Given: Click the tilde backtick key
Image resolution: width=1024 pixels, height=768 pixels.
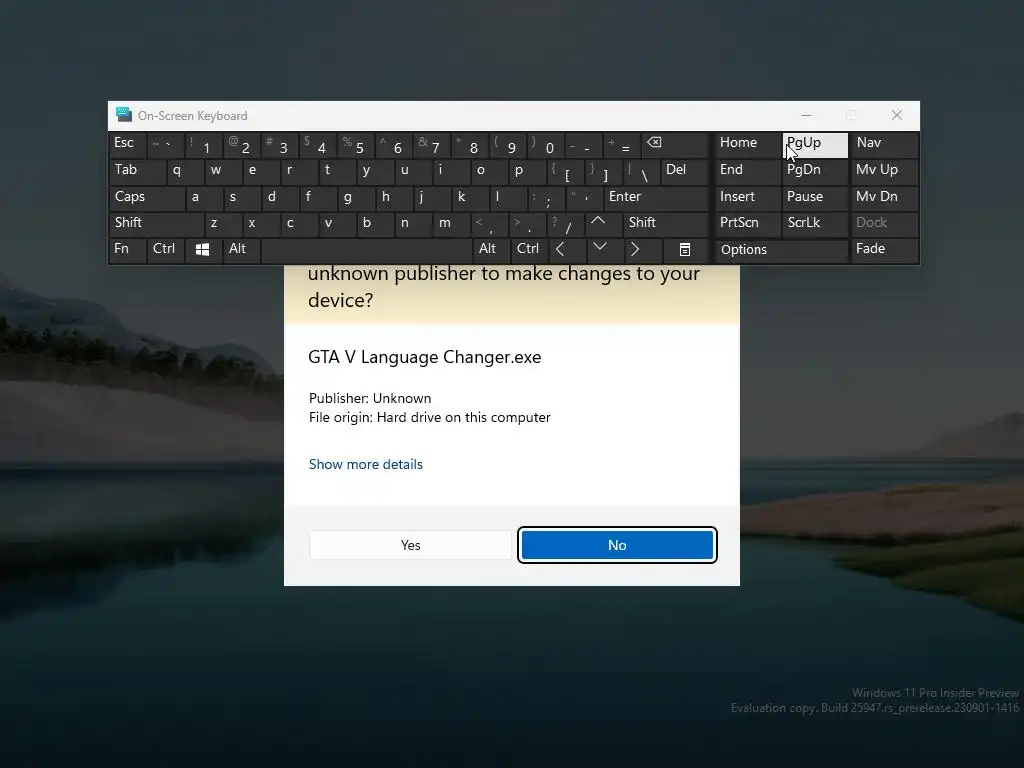Looking at the screenshot, I should (x=165, y=144).
